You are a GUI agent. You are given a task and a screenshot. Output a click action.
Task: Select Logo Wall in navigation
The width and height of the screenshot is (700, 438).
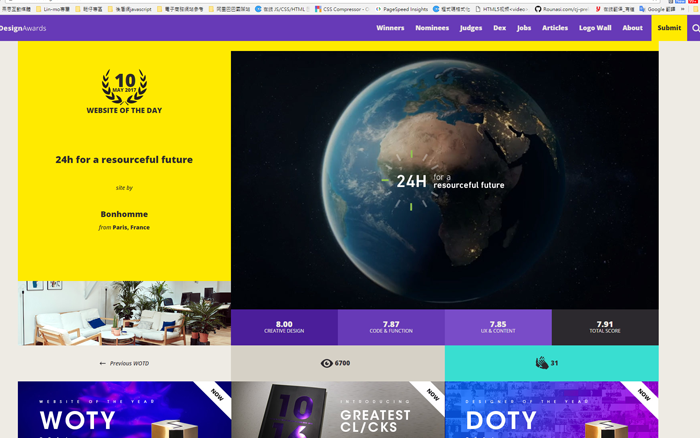click(595, 28)
